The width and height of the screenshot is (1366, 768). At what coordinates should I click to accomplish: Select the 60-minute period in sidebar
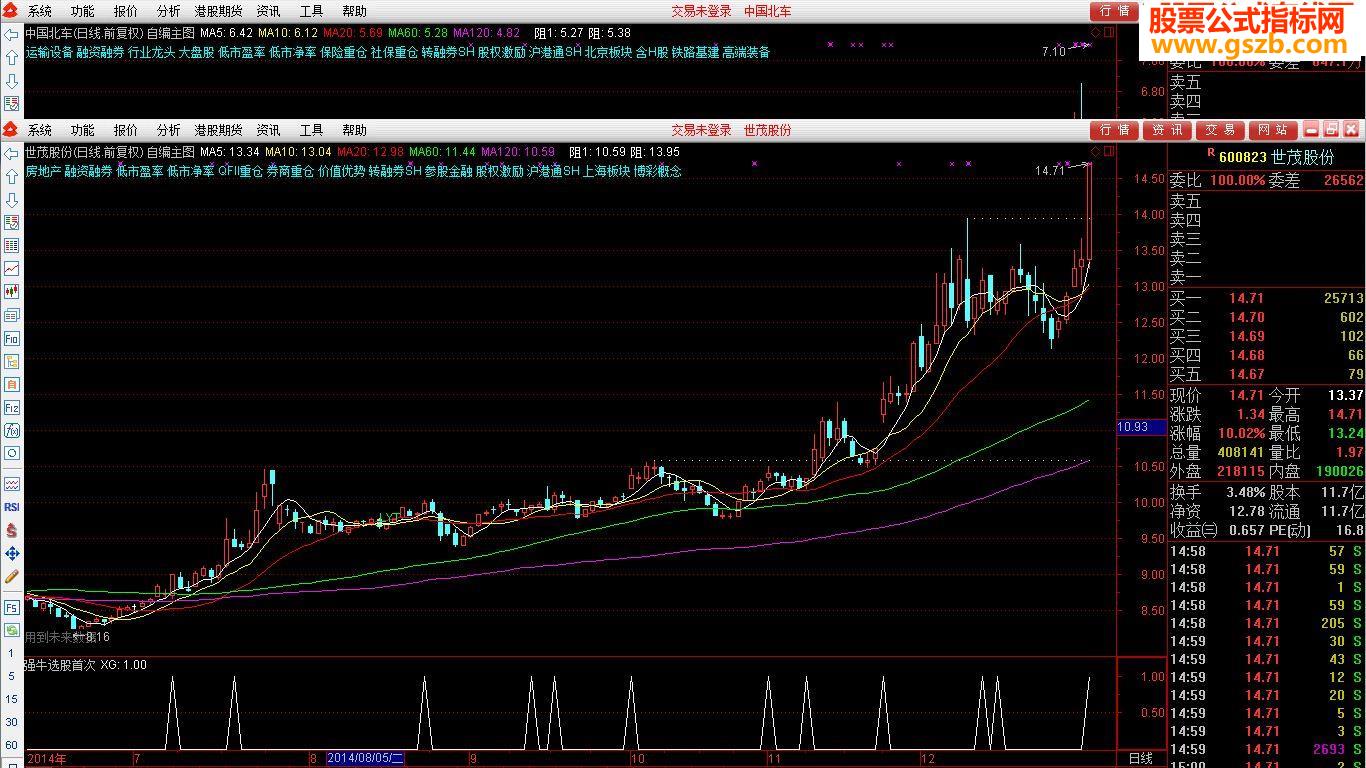pos(11,745)
